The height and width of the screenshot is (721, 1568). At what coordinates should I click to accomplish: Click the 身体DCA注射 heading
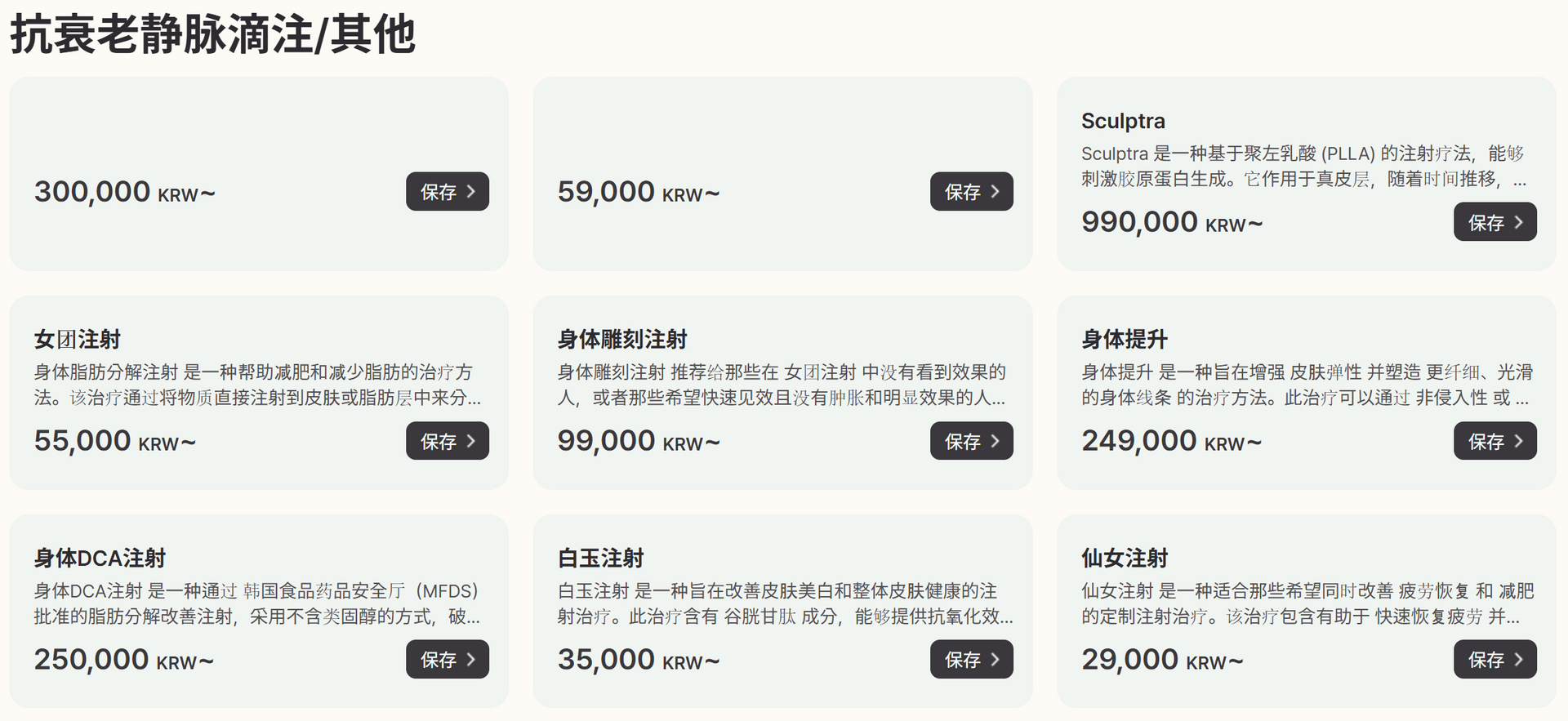pyautogui.click(x=100, y=559)
